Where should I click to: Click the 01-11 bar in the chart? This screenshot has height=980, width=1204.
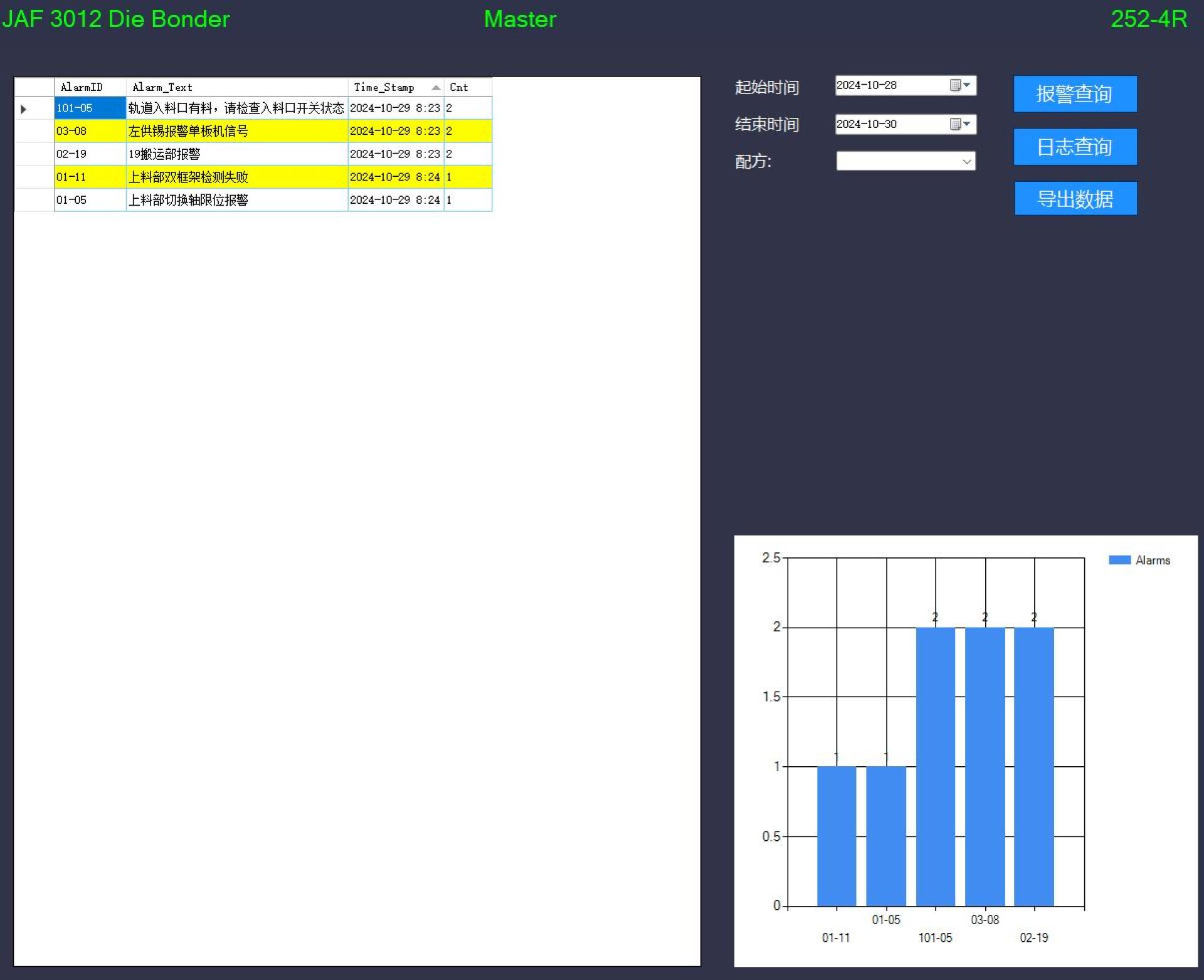836,836
